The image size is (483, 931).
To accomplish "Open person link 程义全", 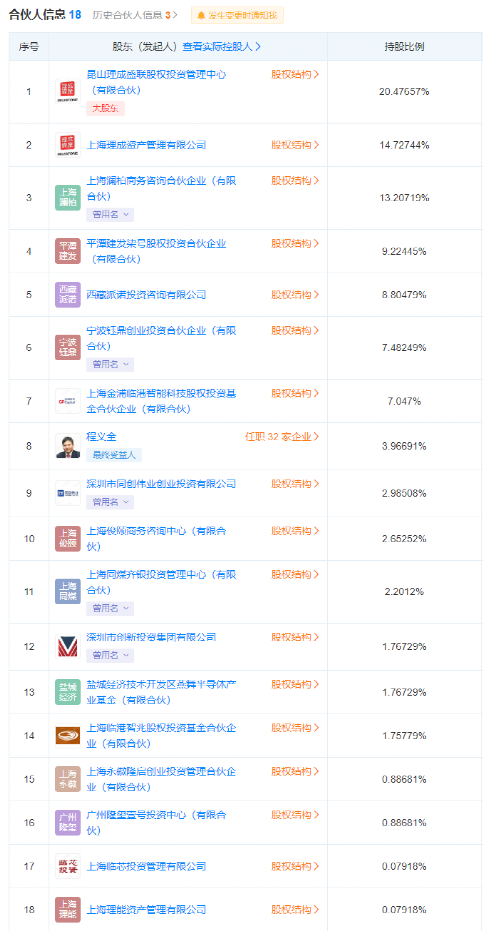I will click(102, 437).
